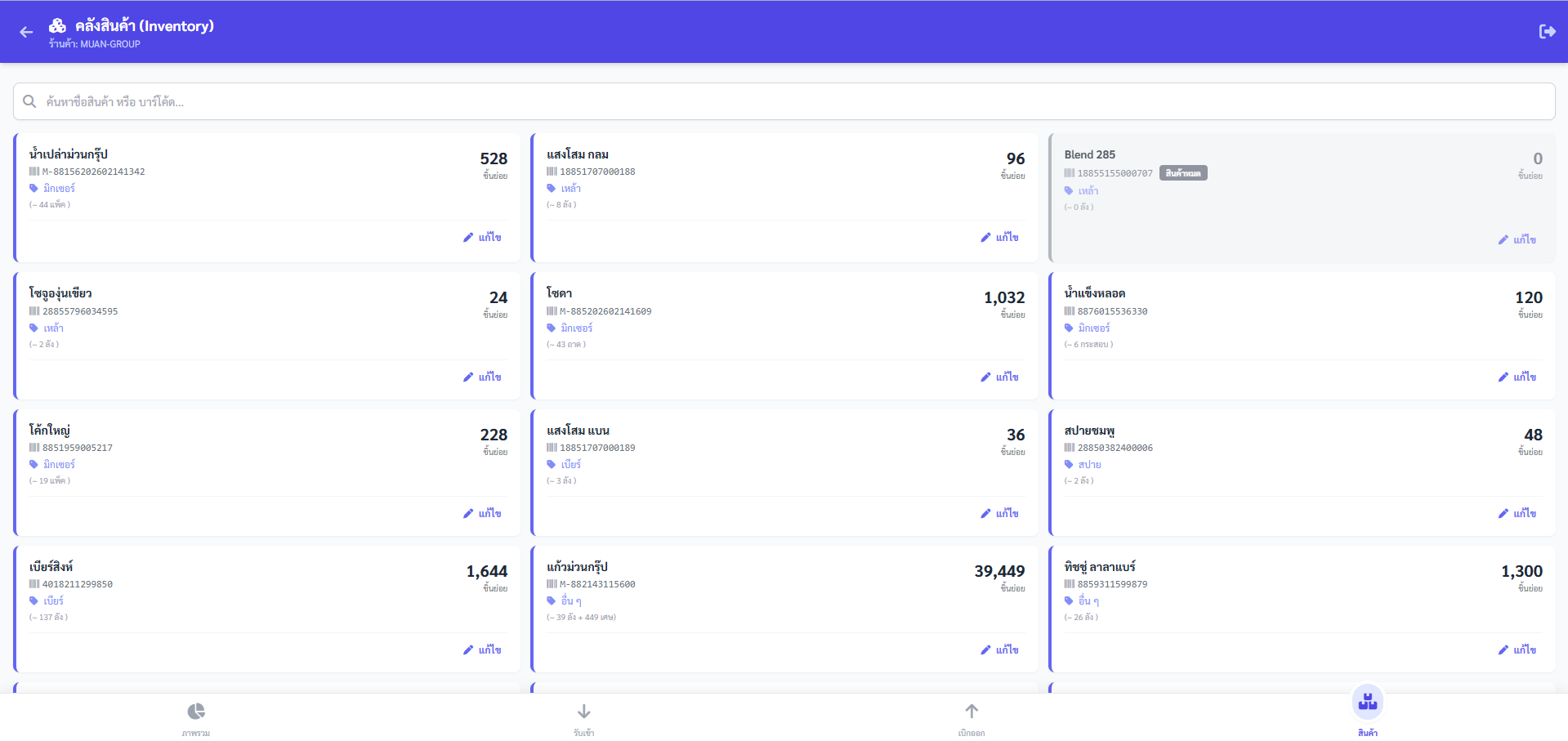Click the tag icon on the น้ำเปล่าม่วนกรุ๊ป card
This screenshot has width=1568, height=741.
tap(34, 189)
